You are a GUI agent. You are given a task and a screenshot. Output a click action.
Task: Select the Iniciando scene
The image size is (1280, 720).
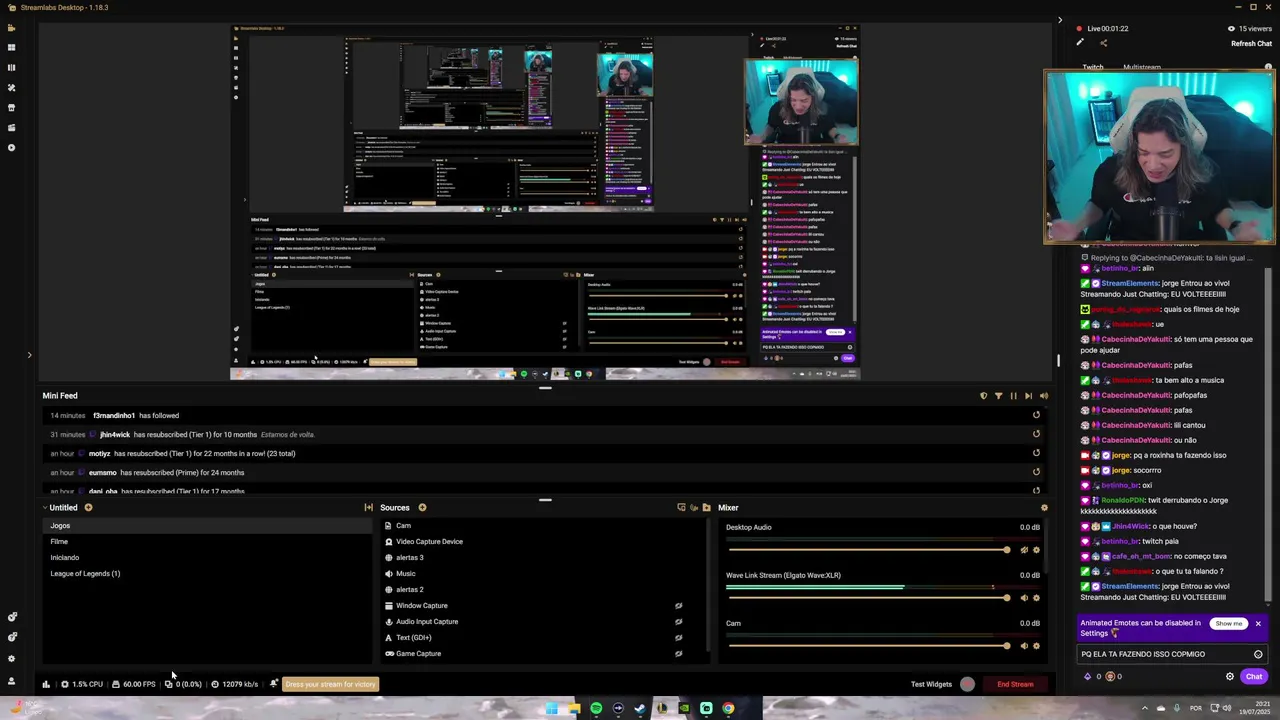tap(206, 558)
